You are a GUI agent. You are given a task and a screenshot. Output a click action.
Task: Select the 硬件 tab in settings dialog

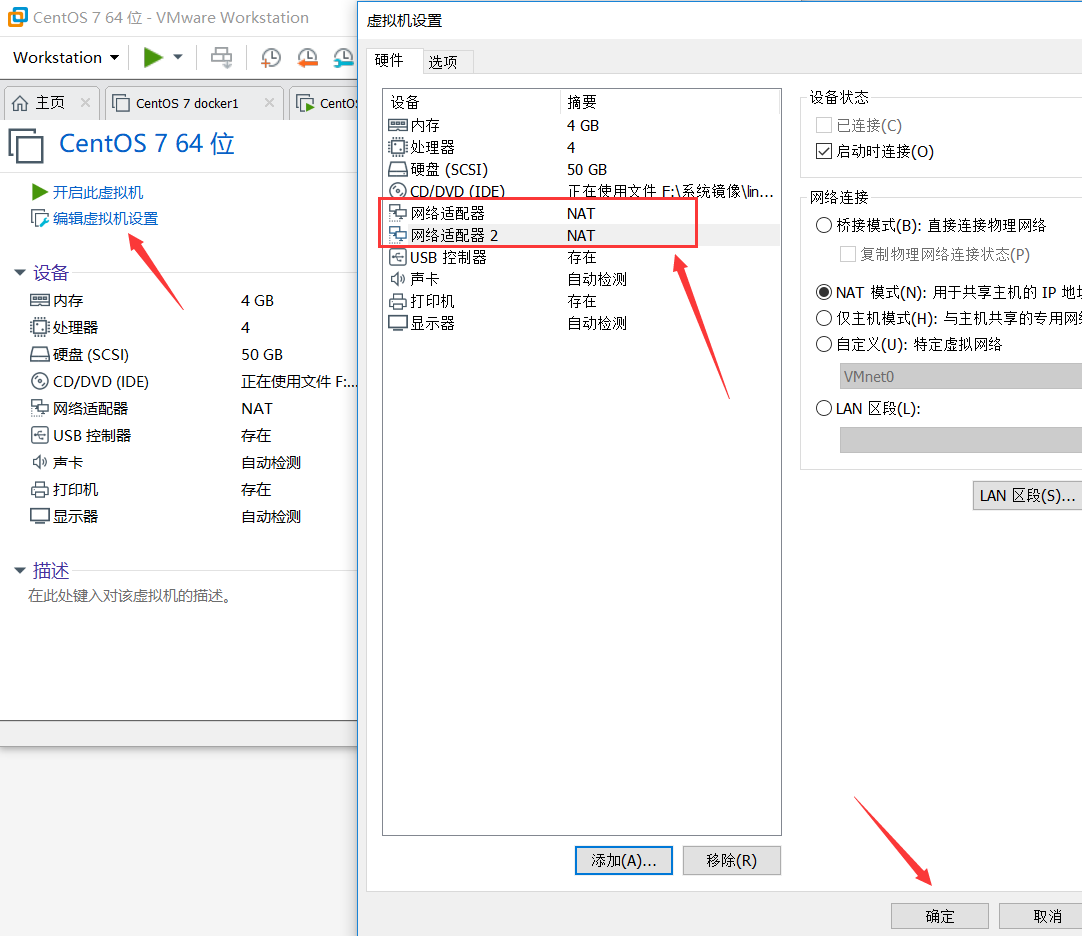coord(389,61)
